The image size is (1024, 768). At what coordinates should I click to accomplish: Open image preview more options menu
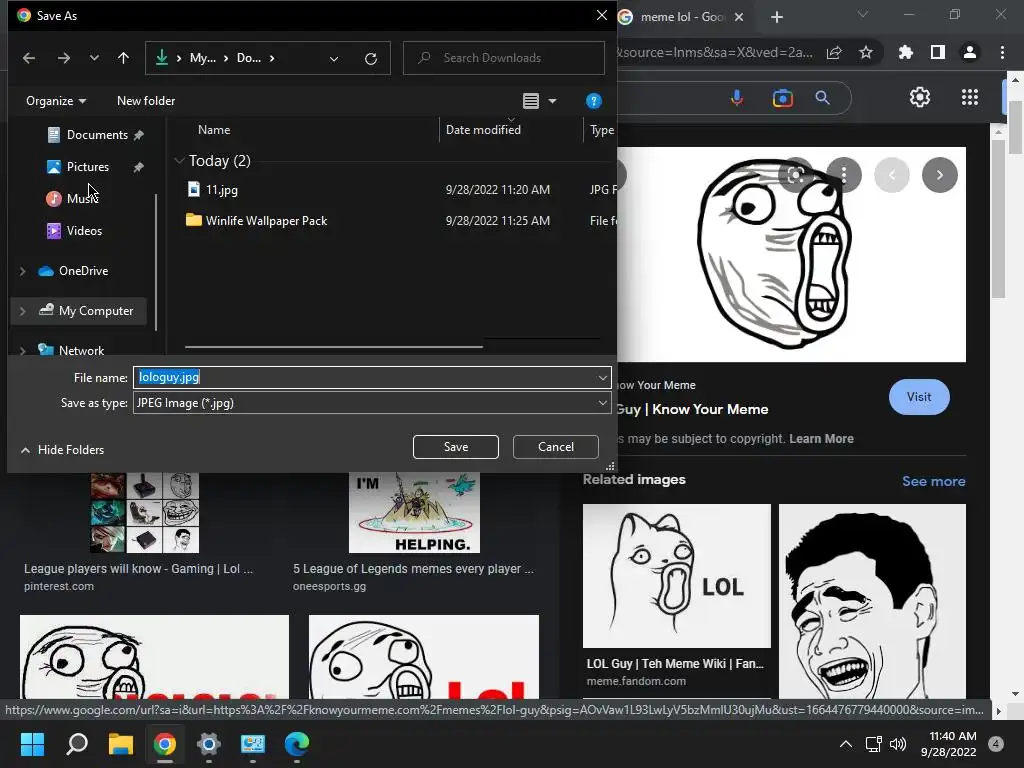pos(844,175)
